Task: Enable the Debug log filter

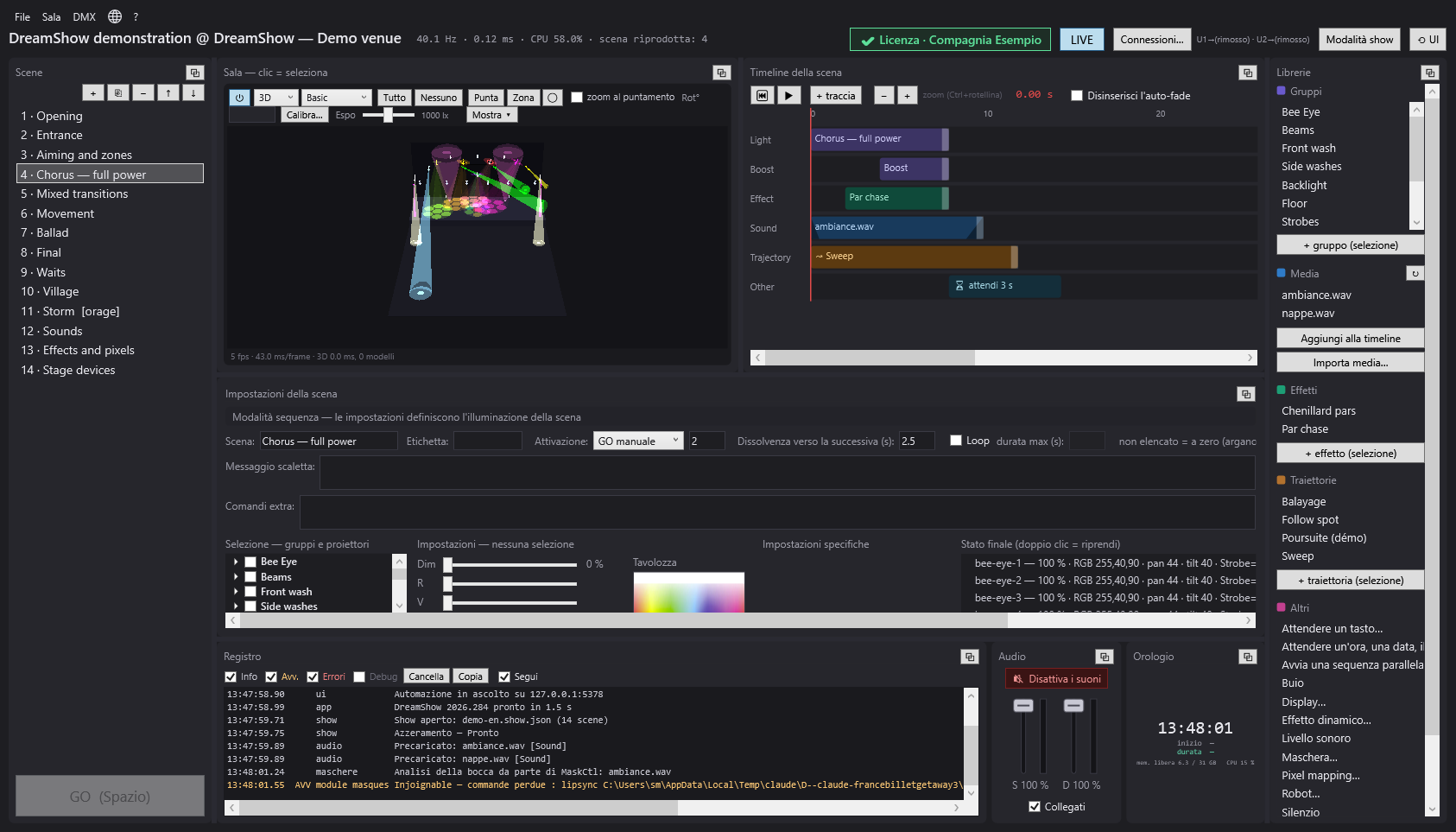Action: click(359, 676)
